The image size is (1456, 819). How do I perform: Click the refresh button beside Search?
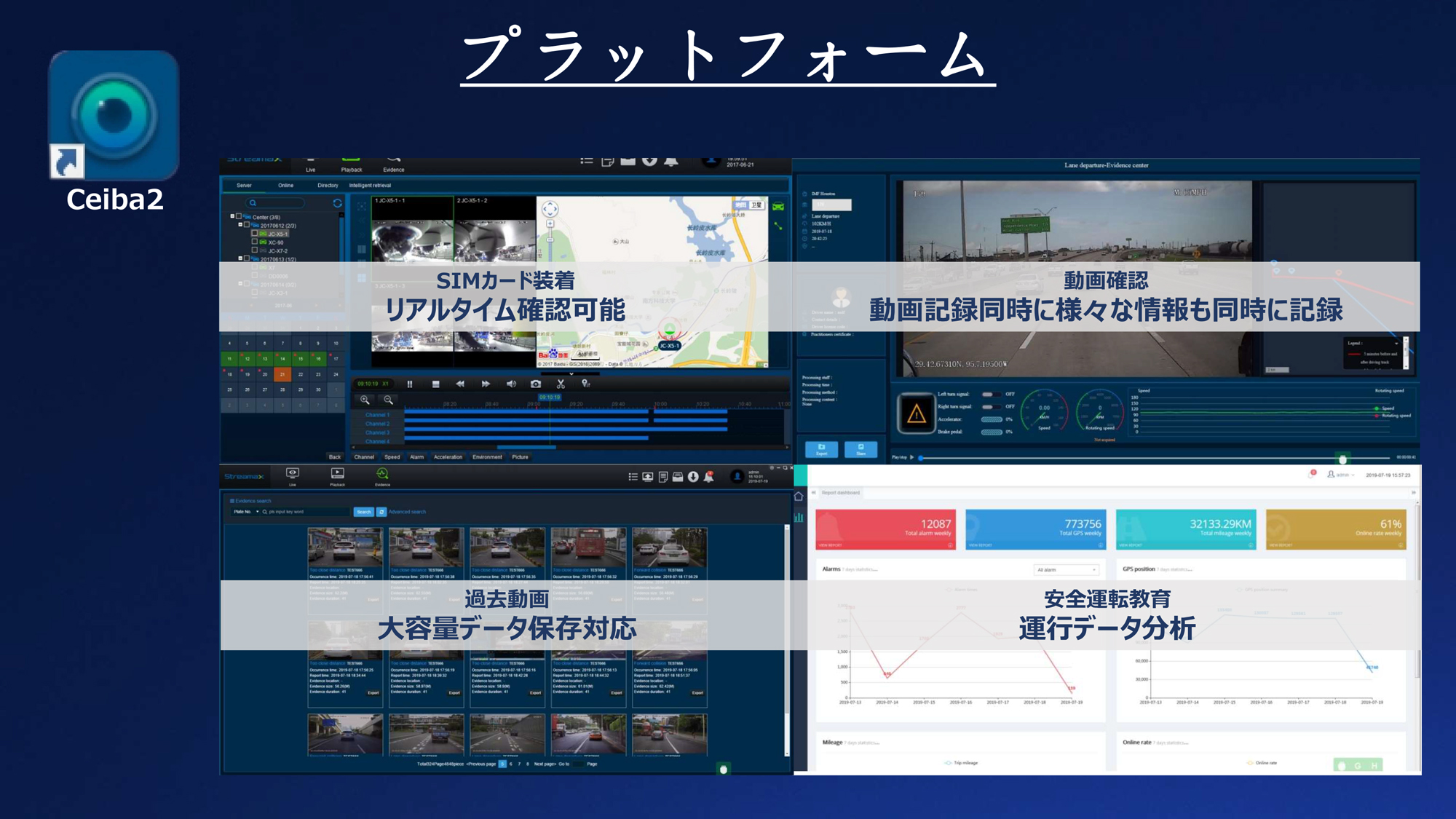click(x=381, y=512)
